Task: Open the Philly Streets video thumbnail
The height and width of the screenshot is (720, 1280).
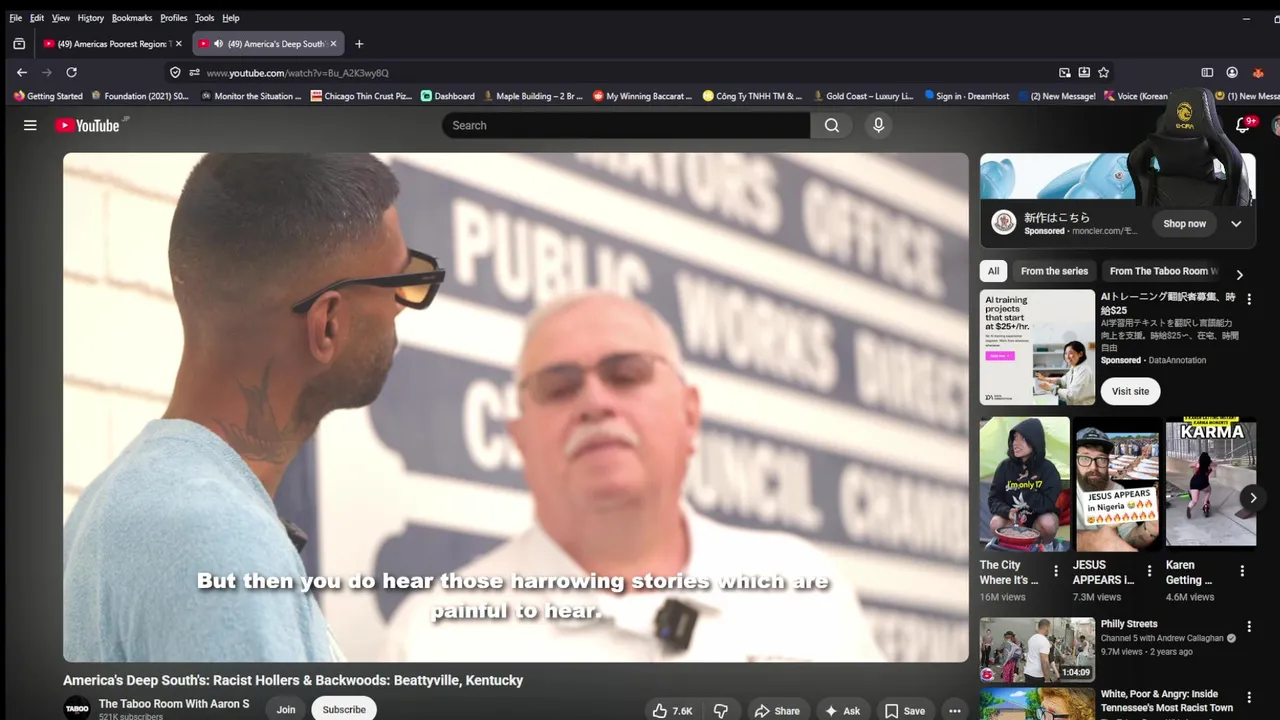Action: (1037, 650)
